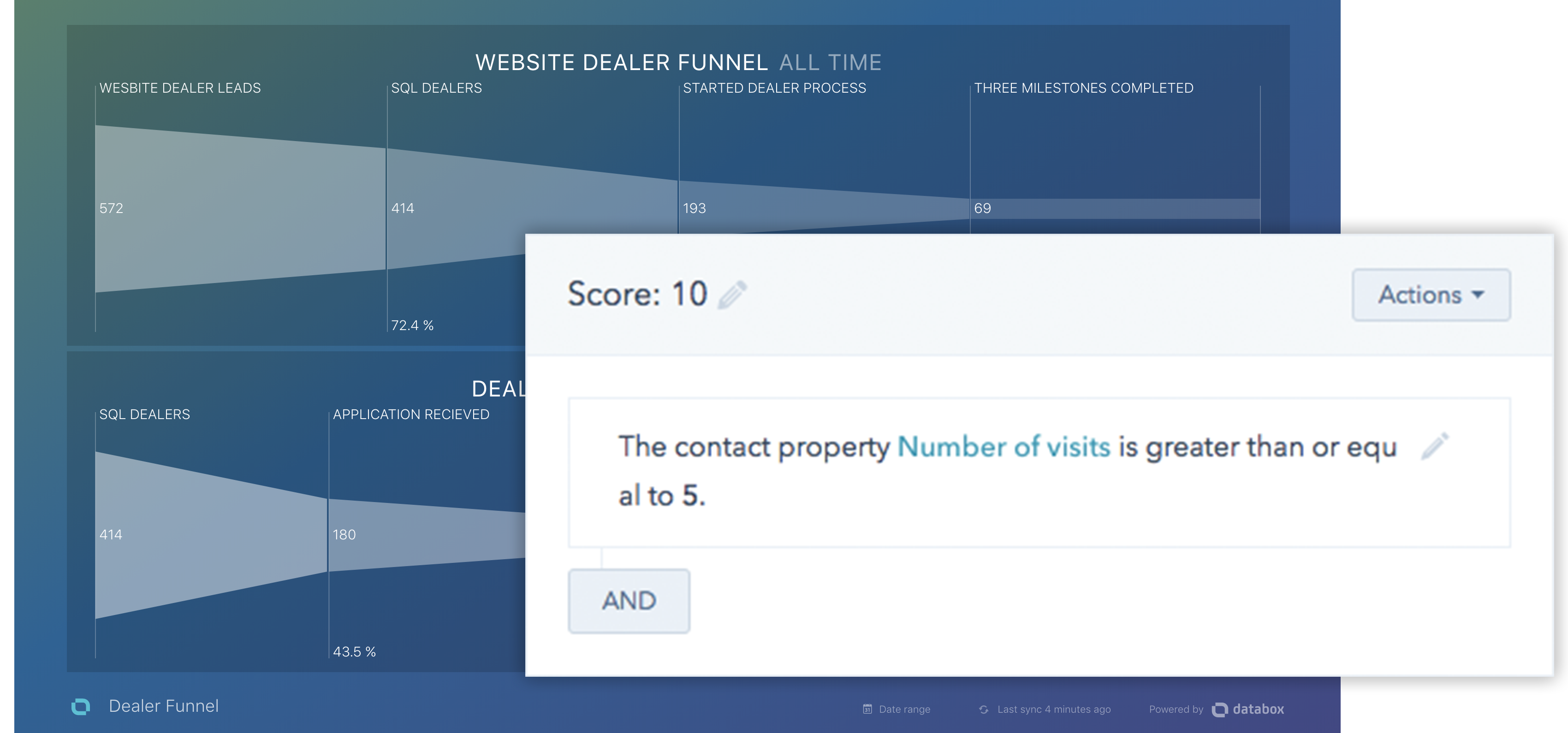The height and width of the screenshot is (733, 1568).
Task: Click the 69 value in the funnel
Action: (982, 208)
